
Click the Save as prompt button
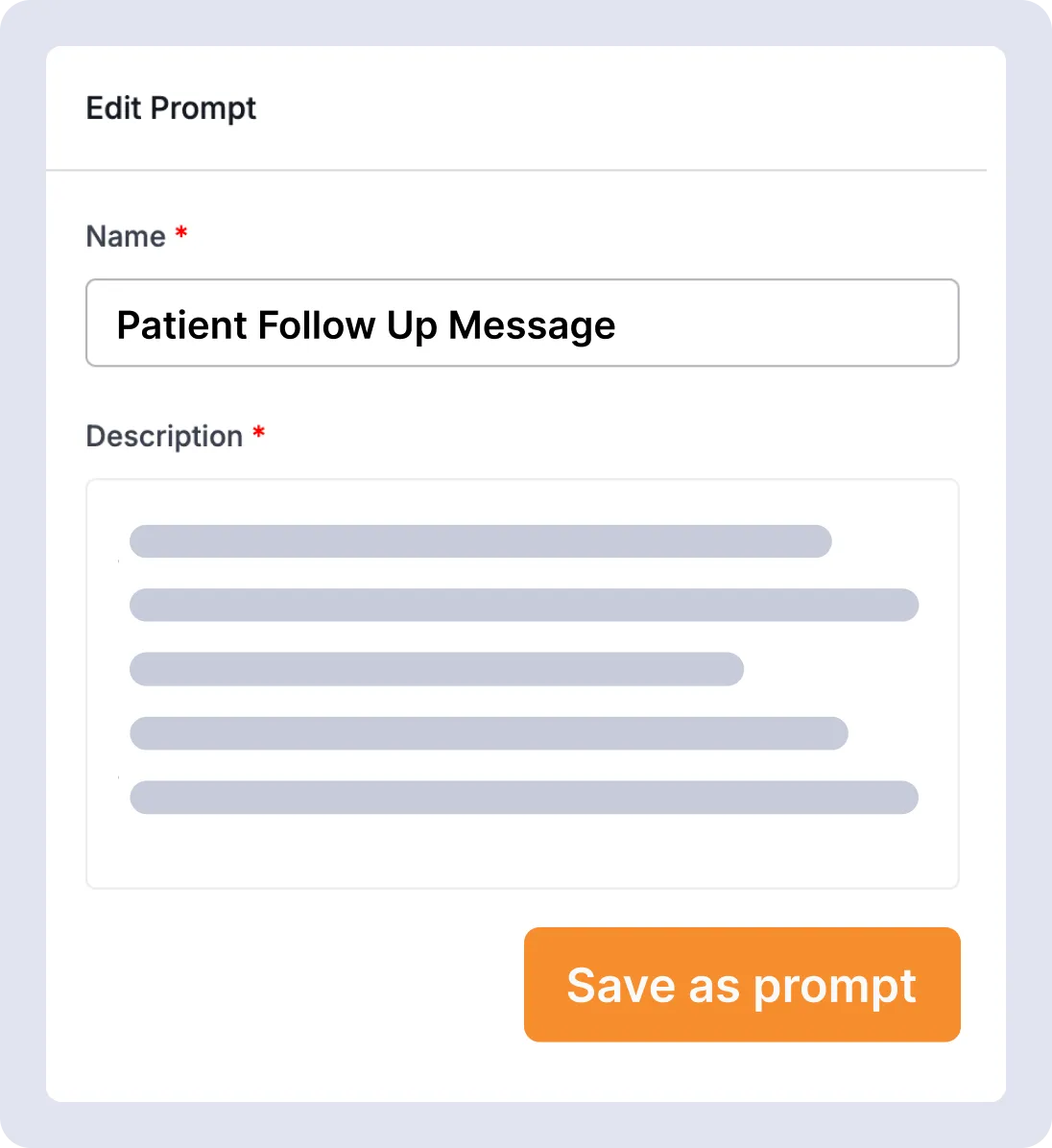[x=741, y=984]
